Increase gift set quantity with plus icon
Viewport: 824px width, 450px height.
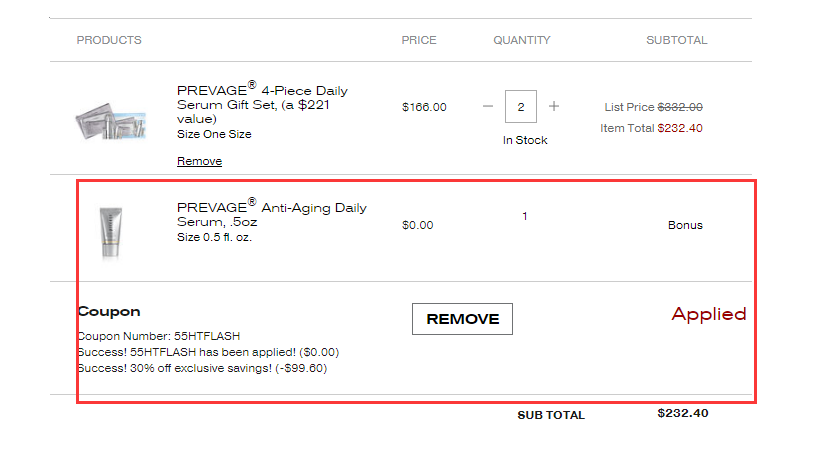click(554, 106)
